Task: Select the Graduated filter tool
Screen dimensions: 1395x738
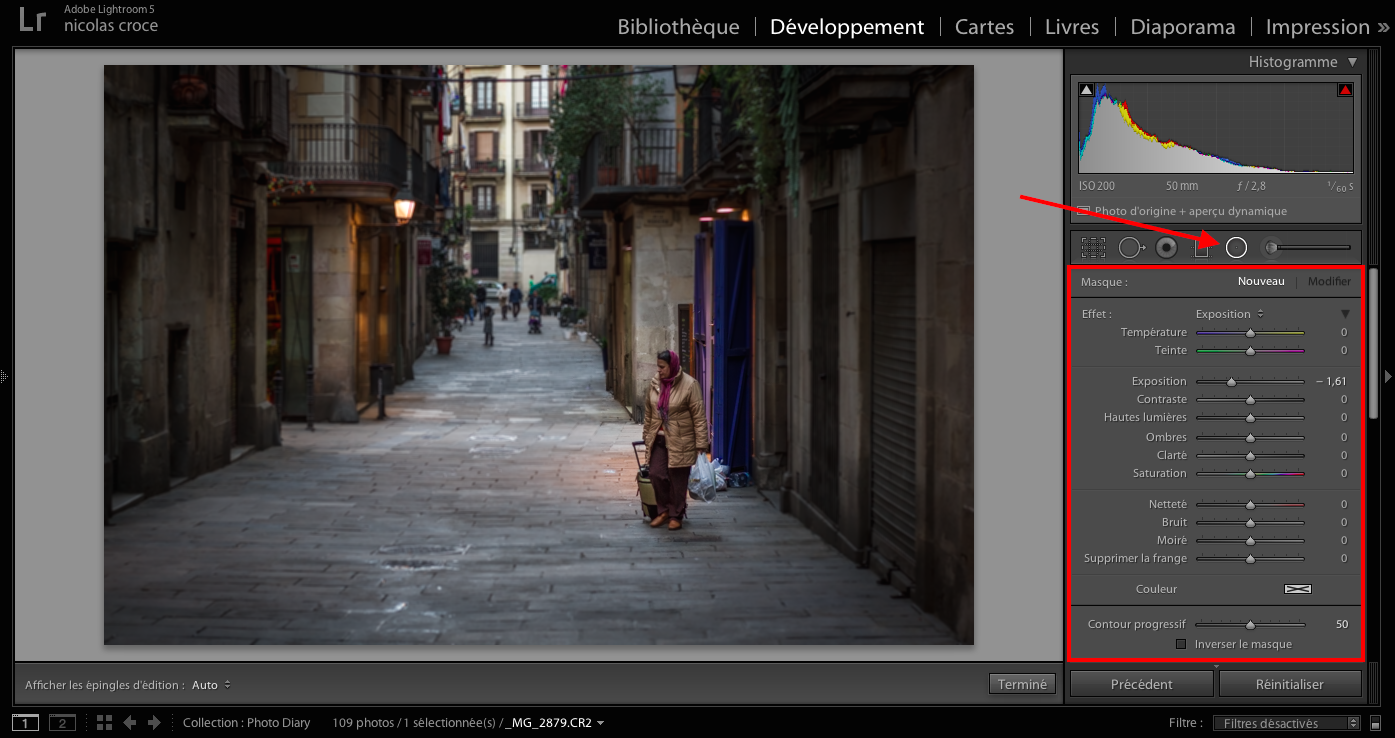Action: [1200, 247]
